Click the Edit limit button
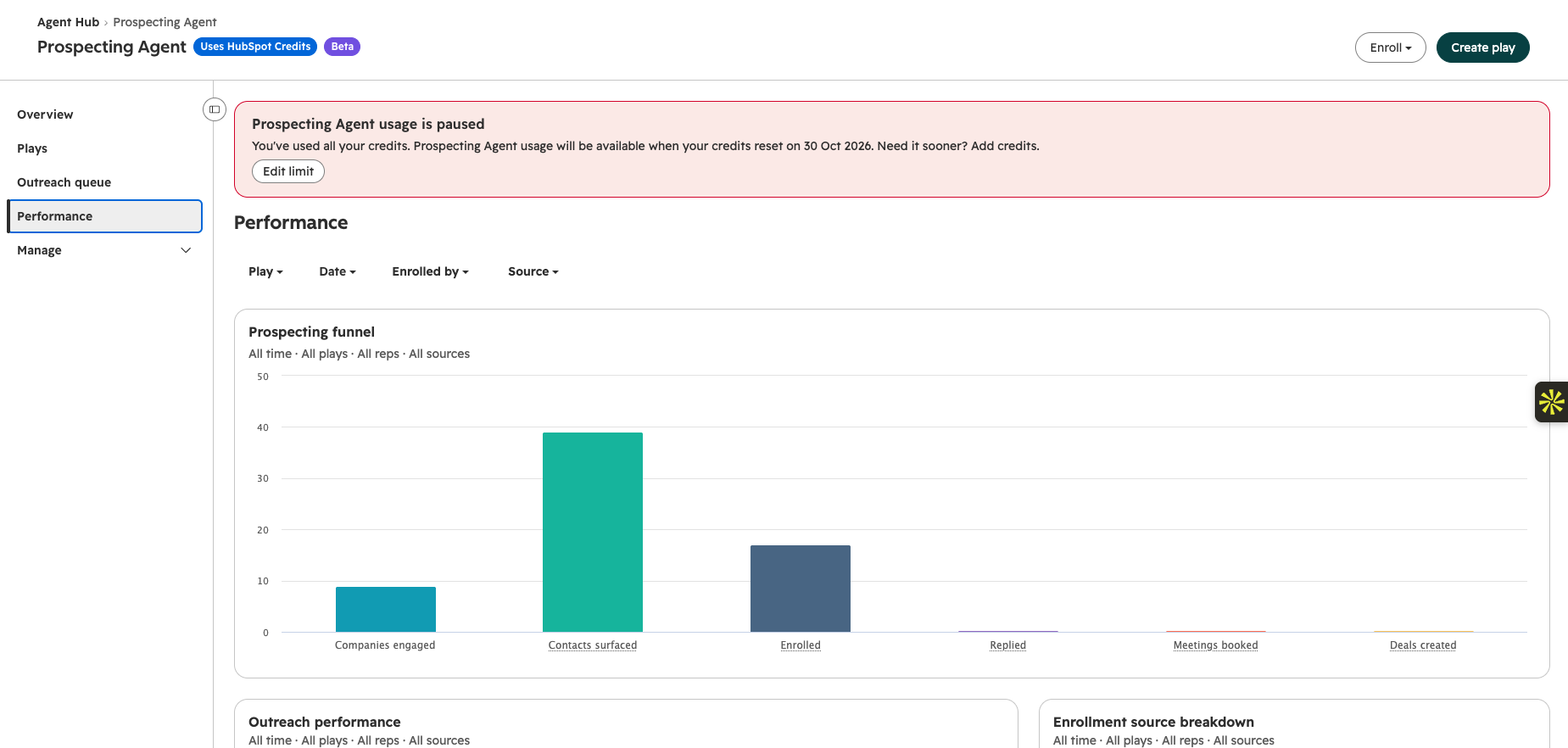The width and height of the screenshot is (1568, 748). pyautogui.click(x=288, y=171)
